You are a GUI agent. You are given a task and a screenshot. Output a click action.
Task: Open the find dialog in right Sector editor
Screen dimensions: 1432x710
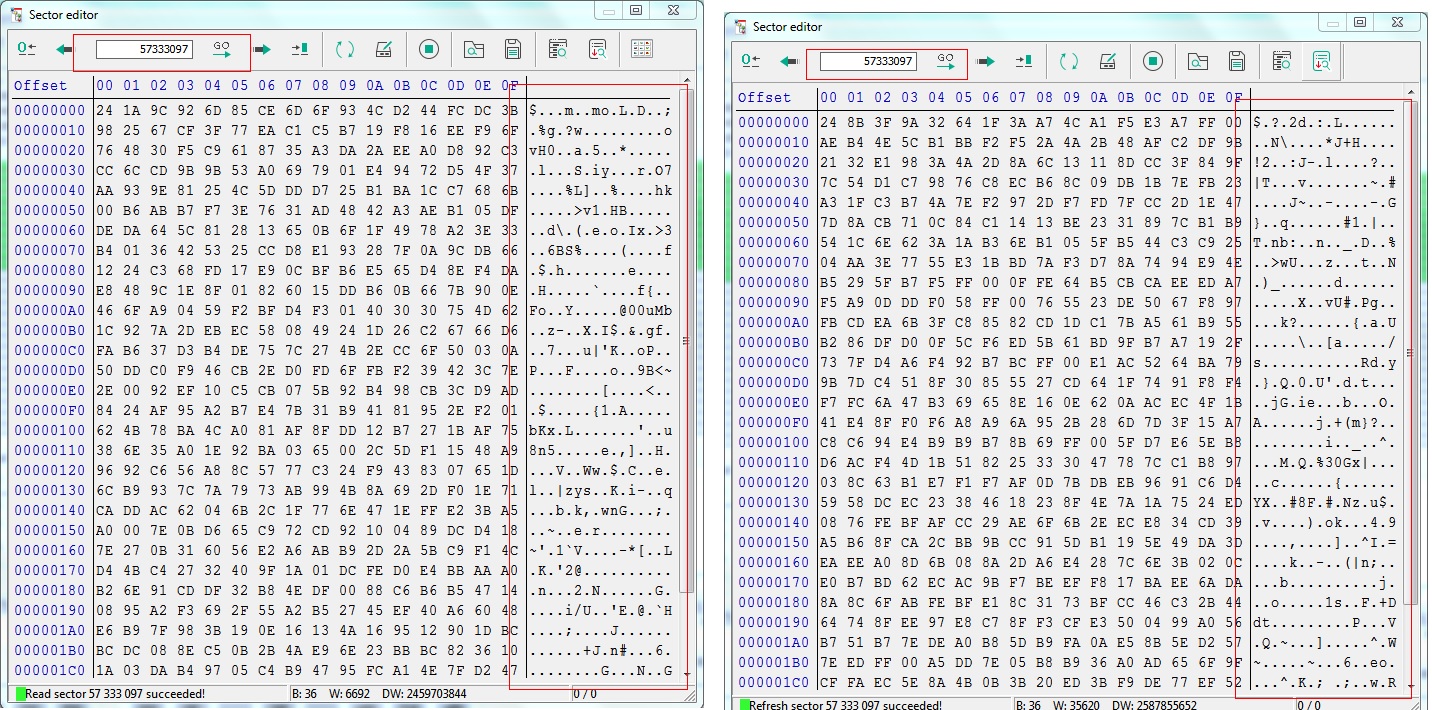pyautogui.click(x=1282, y=62)
